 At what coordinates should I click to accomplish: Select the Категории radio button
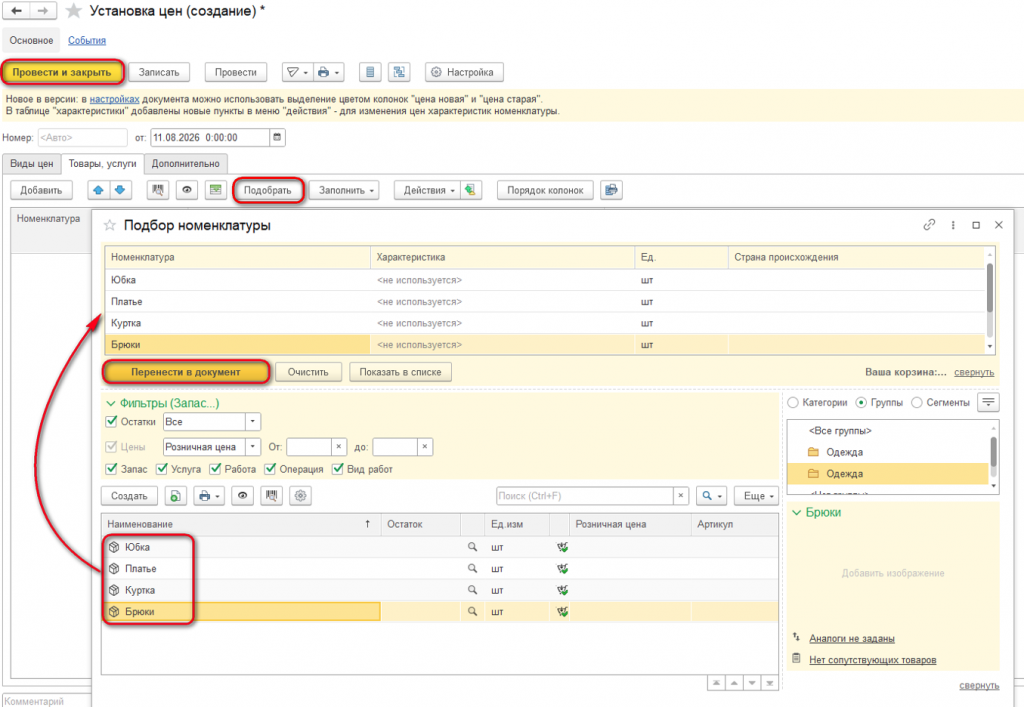coord(793,403)
